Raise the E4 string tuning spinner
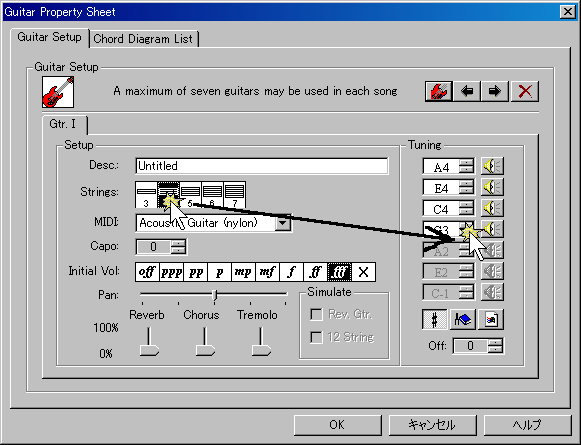 pos(467,184)
